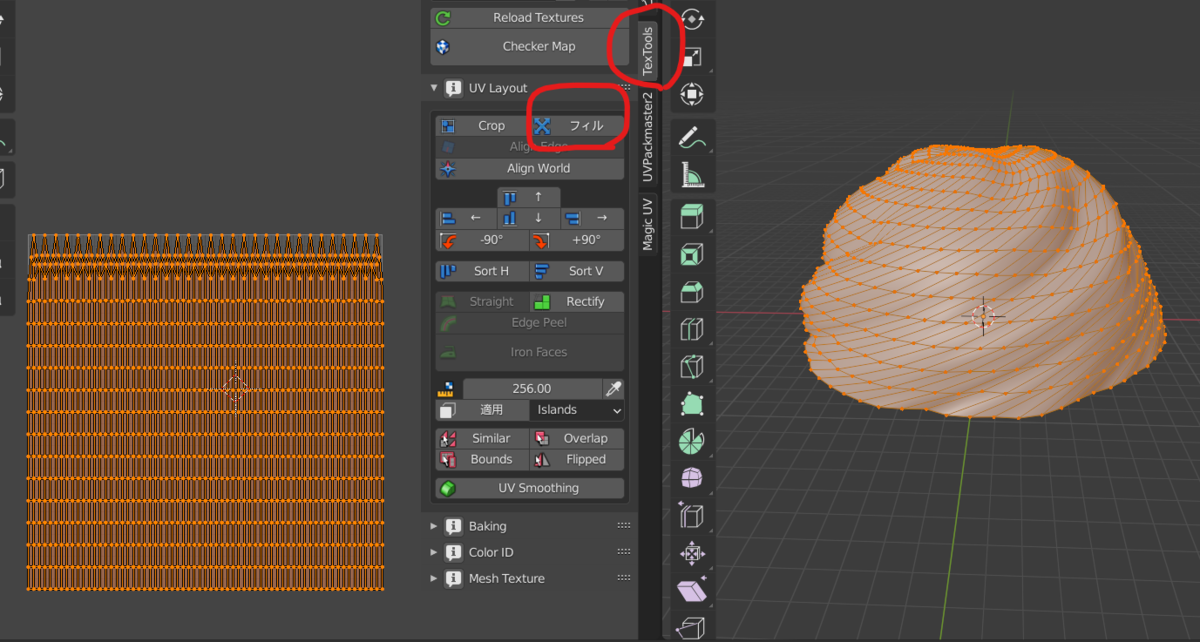
Task: Expand the Color ID panel
Action: (434, 552)
